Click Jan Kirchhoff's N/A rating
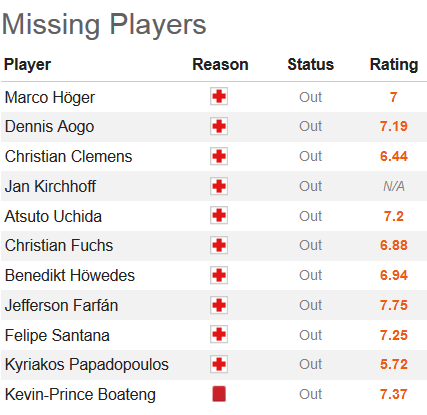Viewport: 427px width, 415px height. pos(394,186)
